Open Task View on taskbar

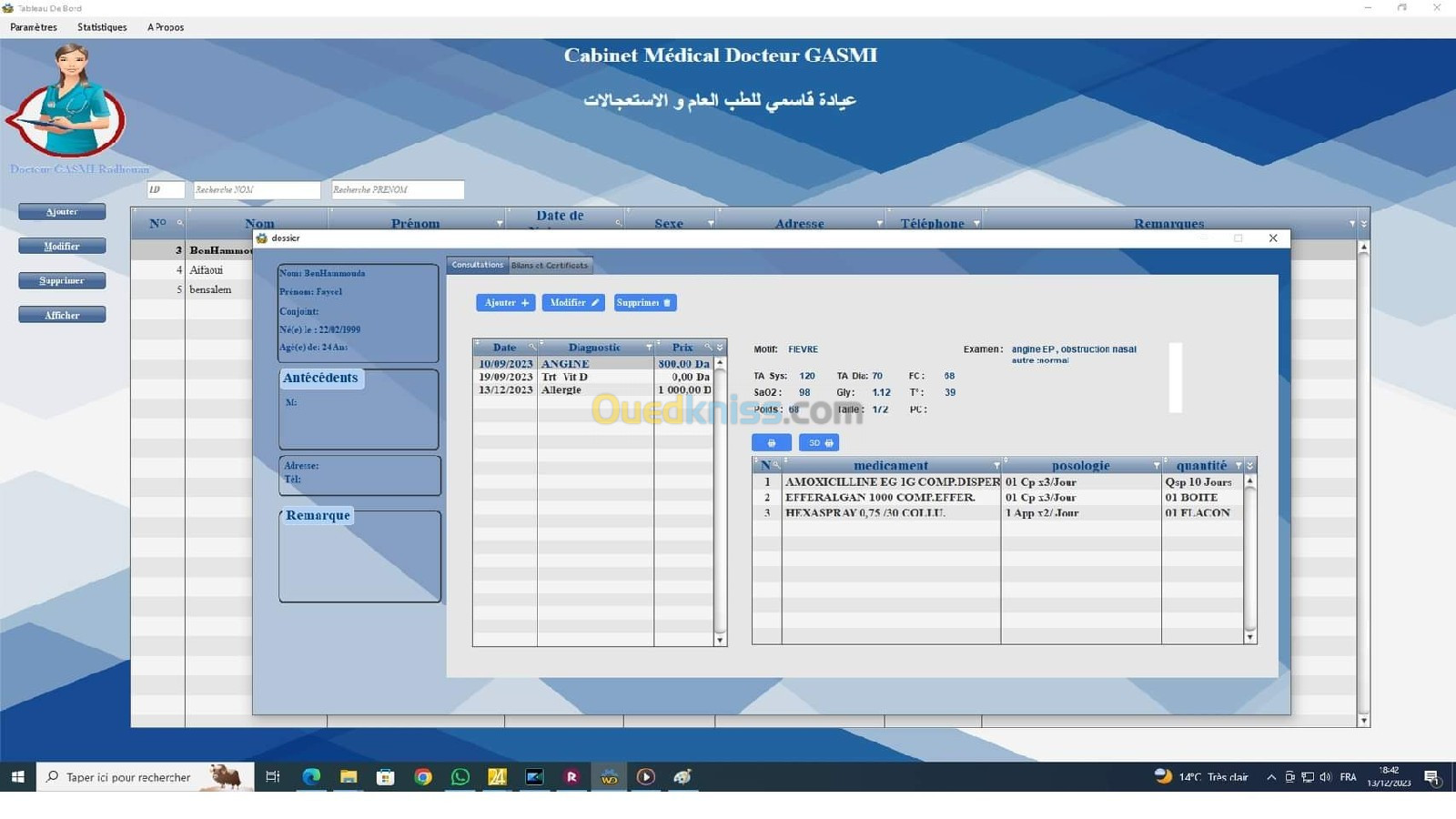coord(272,777)
